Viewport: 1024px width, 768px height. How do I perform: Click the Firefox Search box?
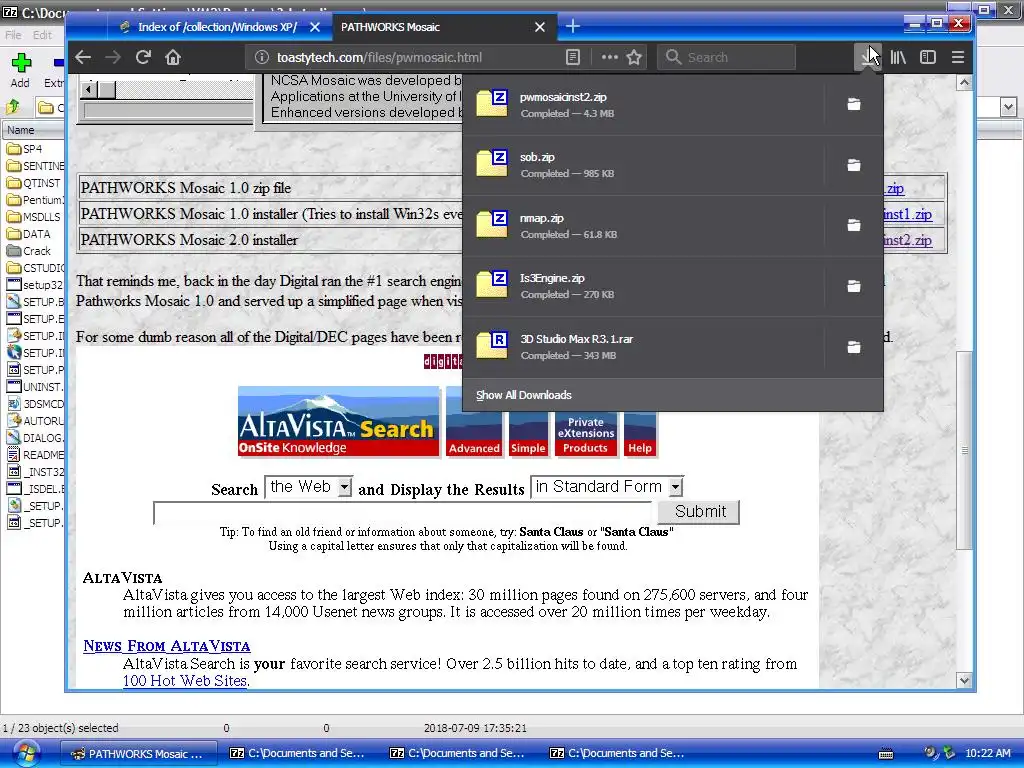pyautogui.click(x=726, y=57)
